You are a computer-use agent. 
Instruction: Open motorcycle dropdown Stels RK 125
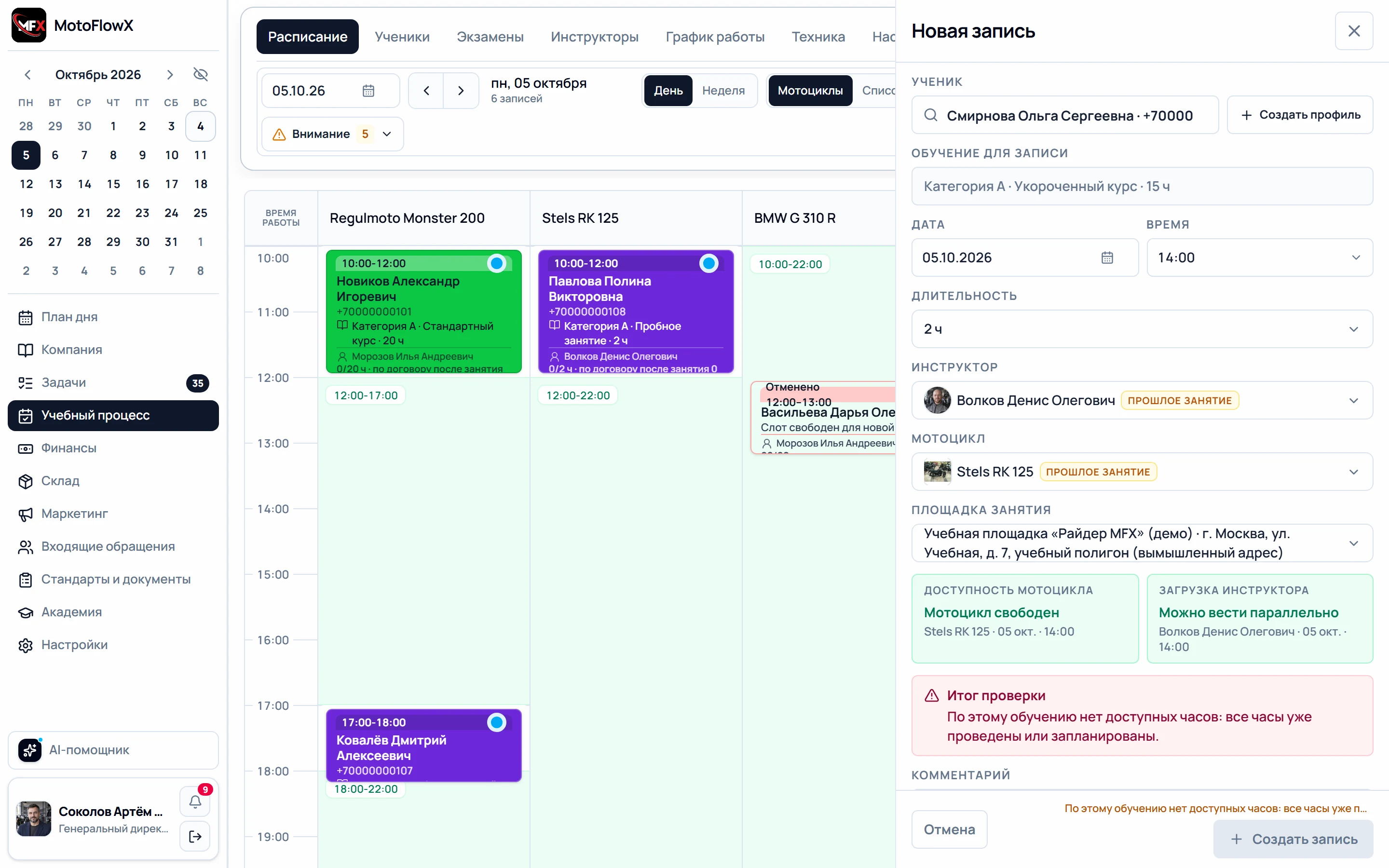tap(1142, 472)
